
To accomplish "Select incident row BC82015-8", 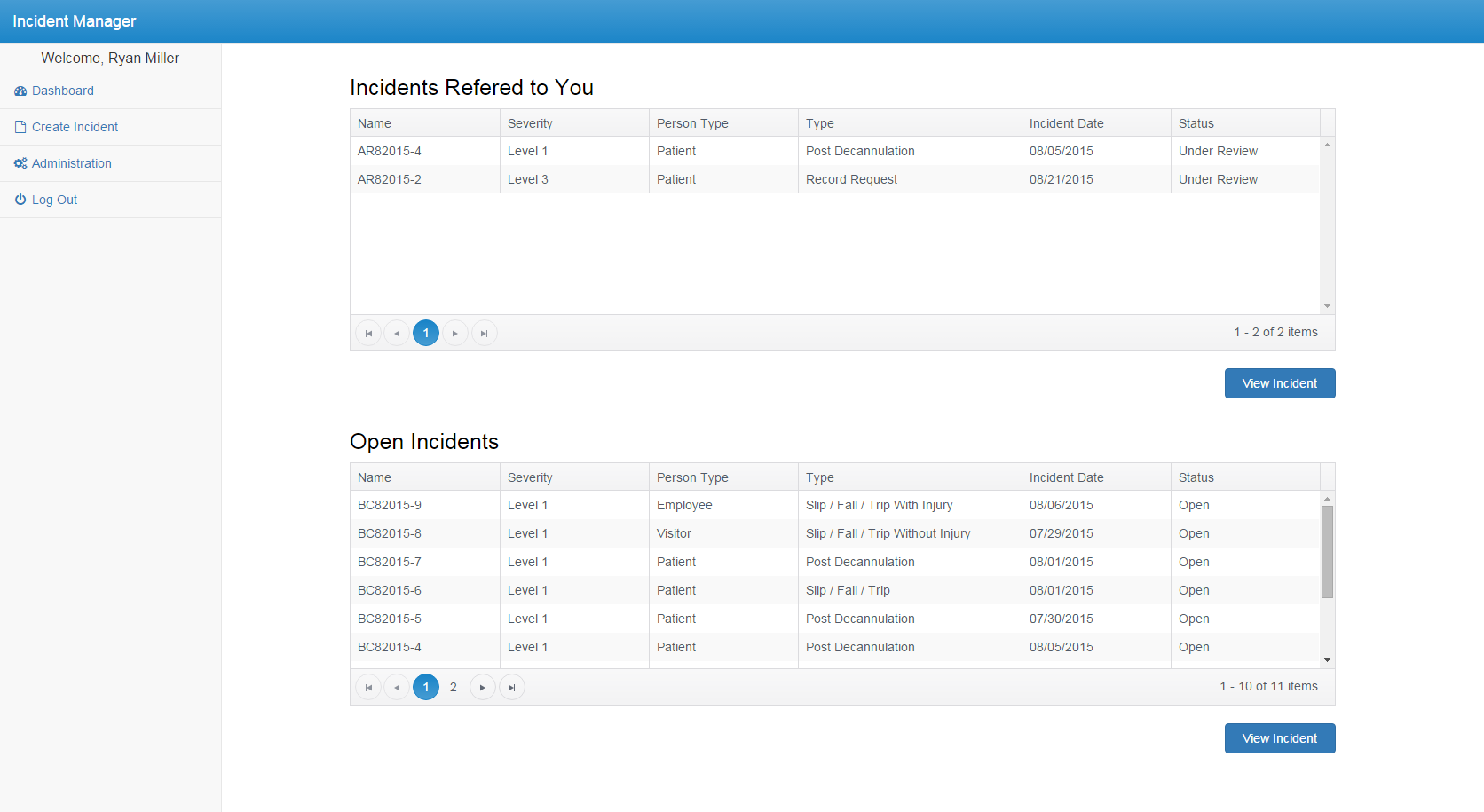I will click(x=835, y=533).
